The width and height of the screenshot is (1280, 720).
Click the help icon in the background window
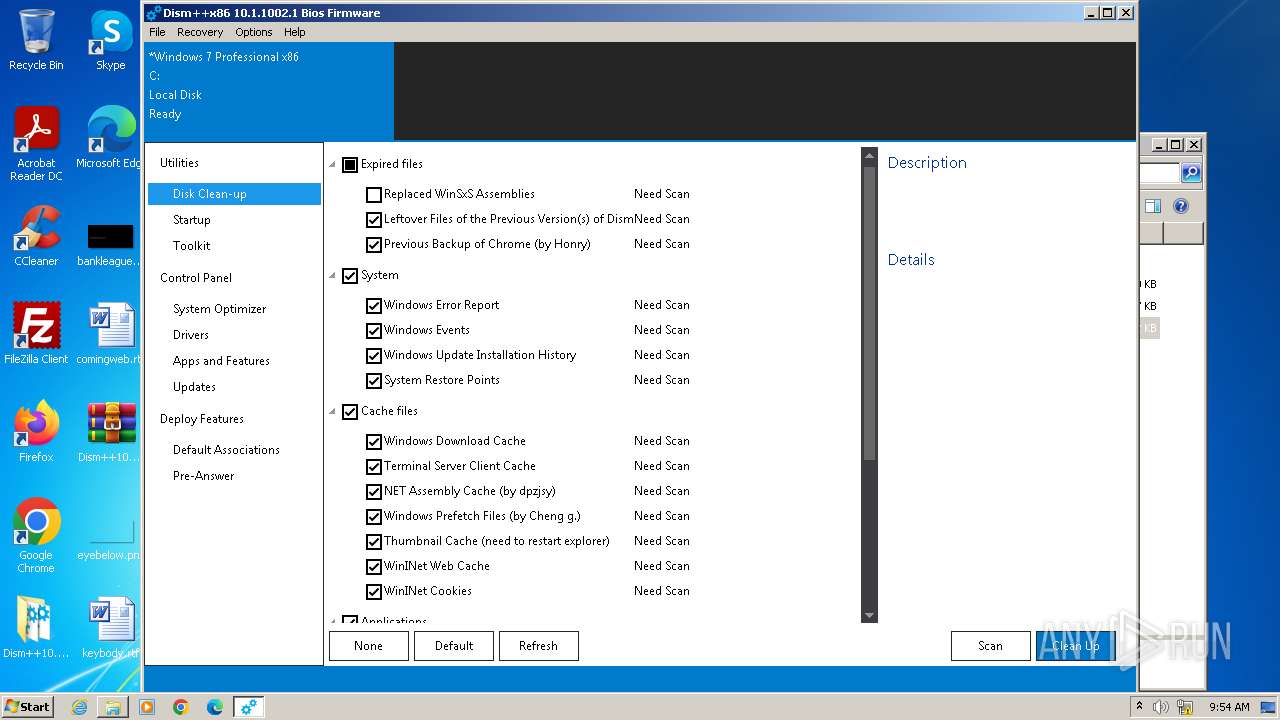tap(1181, 206)
